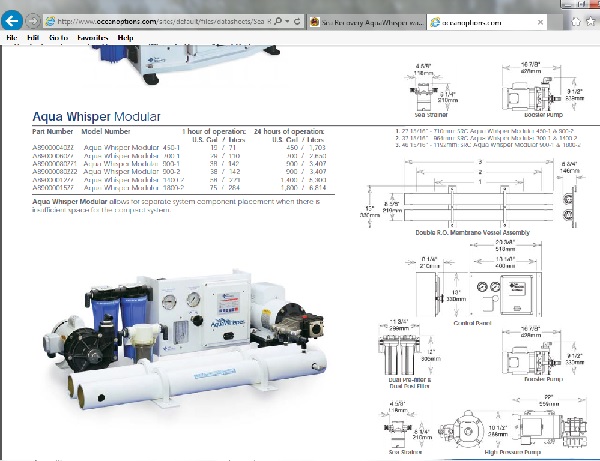600x461 pixels.
Task: Click the 'Control Panel' diagram caption
Action: [x=472, y=323]
